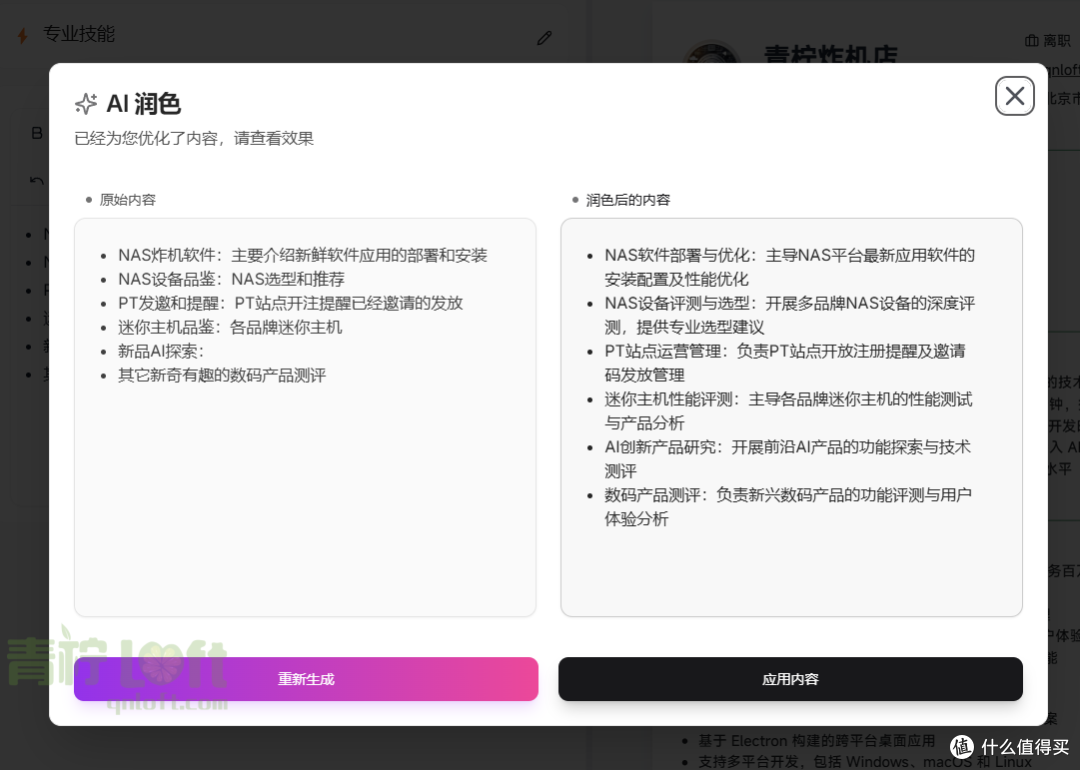
Task: Click original line 其它新奇有趣的数码产品测评
Action: (222, 375)
